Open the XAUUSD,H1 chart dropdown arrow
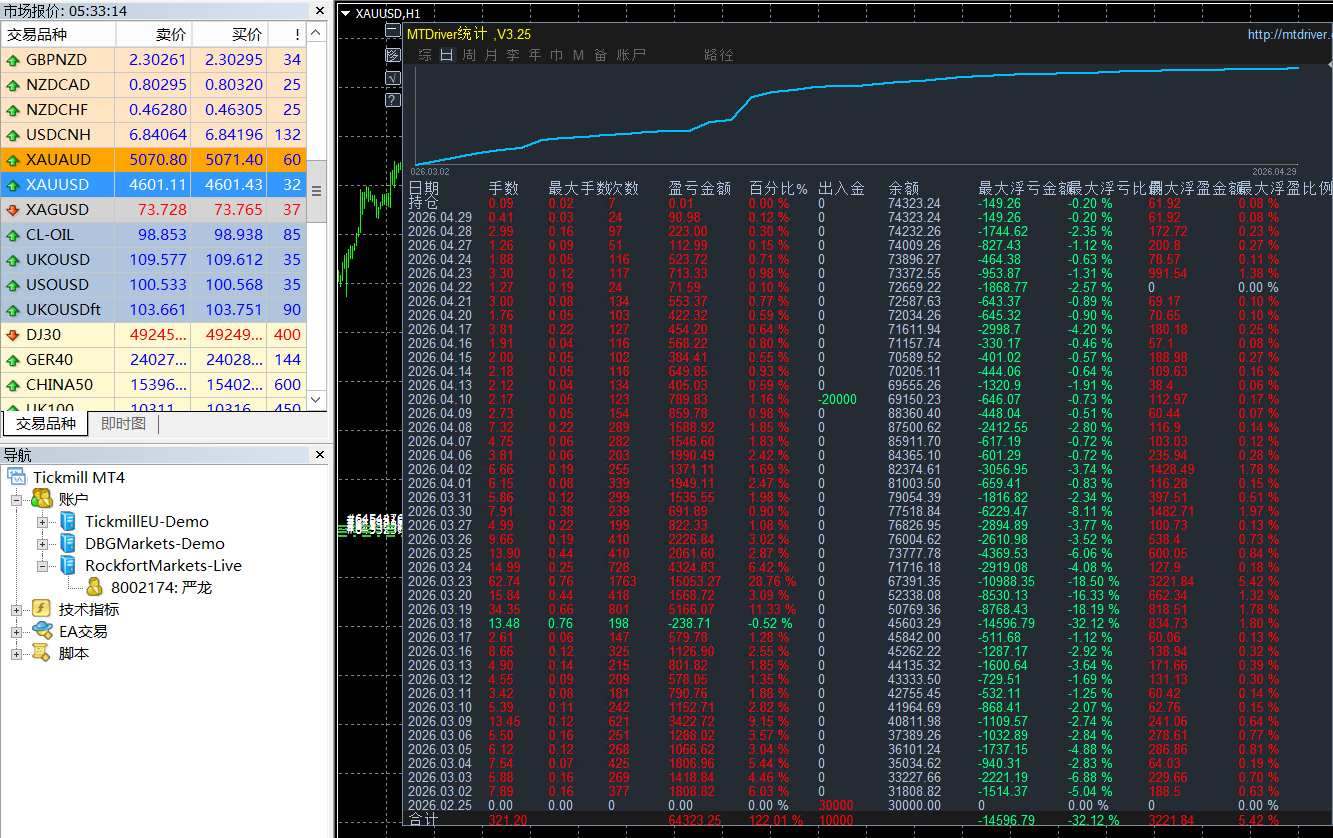1333x838 pixels. tap(345, 13)
